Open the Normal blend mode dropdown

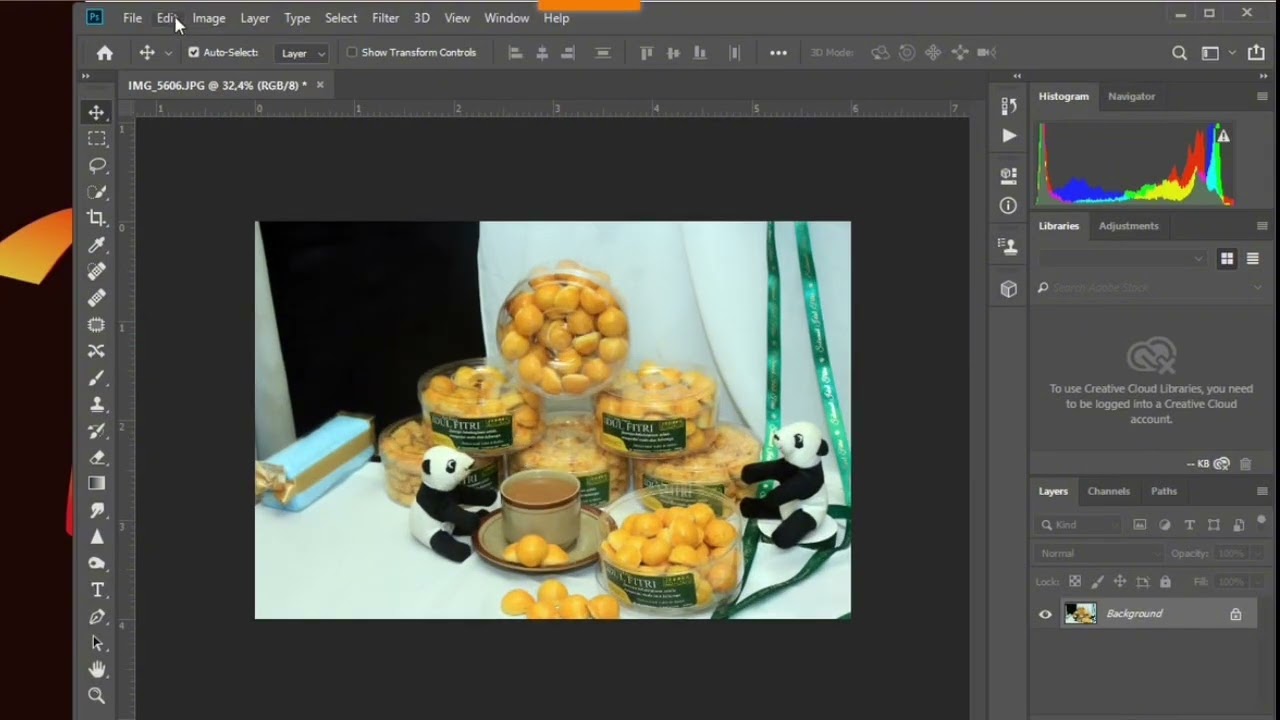(x=1100, y=553)
